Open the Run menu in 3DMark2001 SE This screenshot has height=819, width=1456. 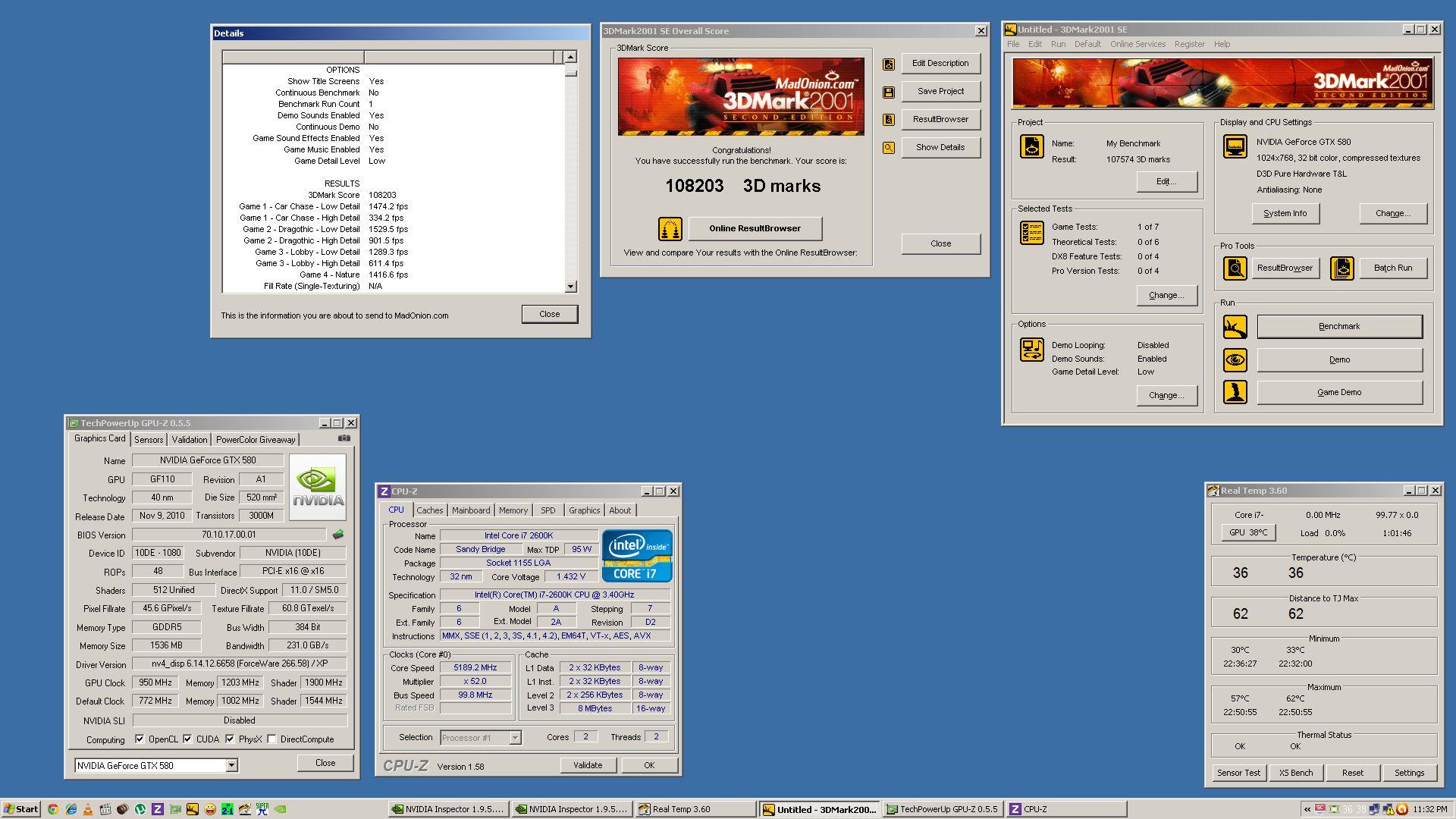click(1058, 44)
